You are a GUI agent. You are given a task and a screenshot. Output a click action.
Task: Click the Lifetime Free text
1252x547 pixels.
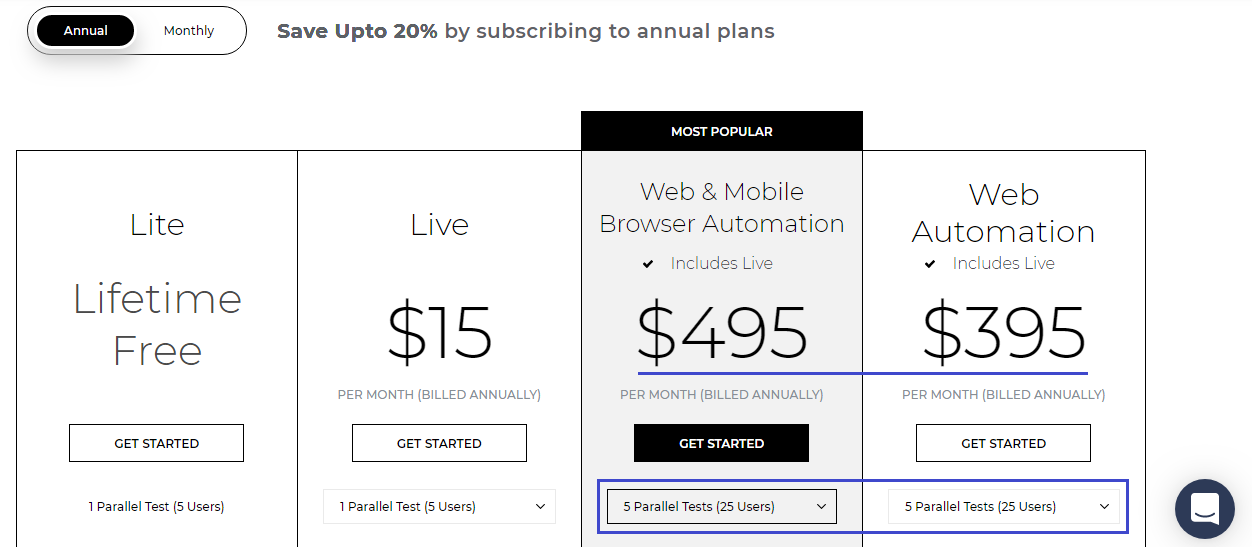pyautogui.click(x=157, y=325)
